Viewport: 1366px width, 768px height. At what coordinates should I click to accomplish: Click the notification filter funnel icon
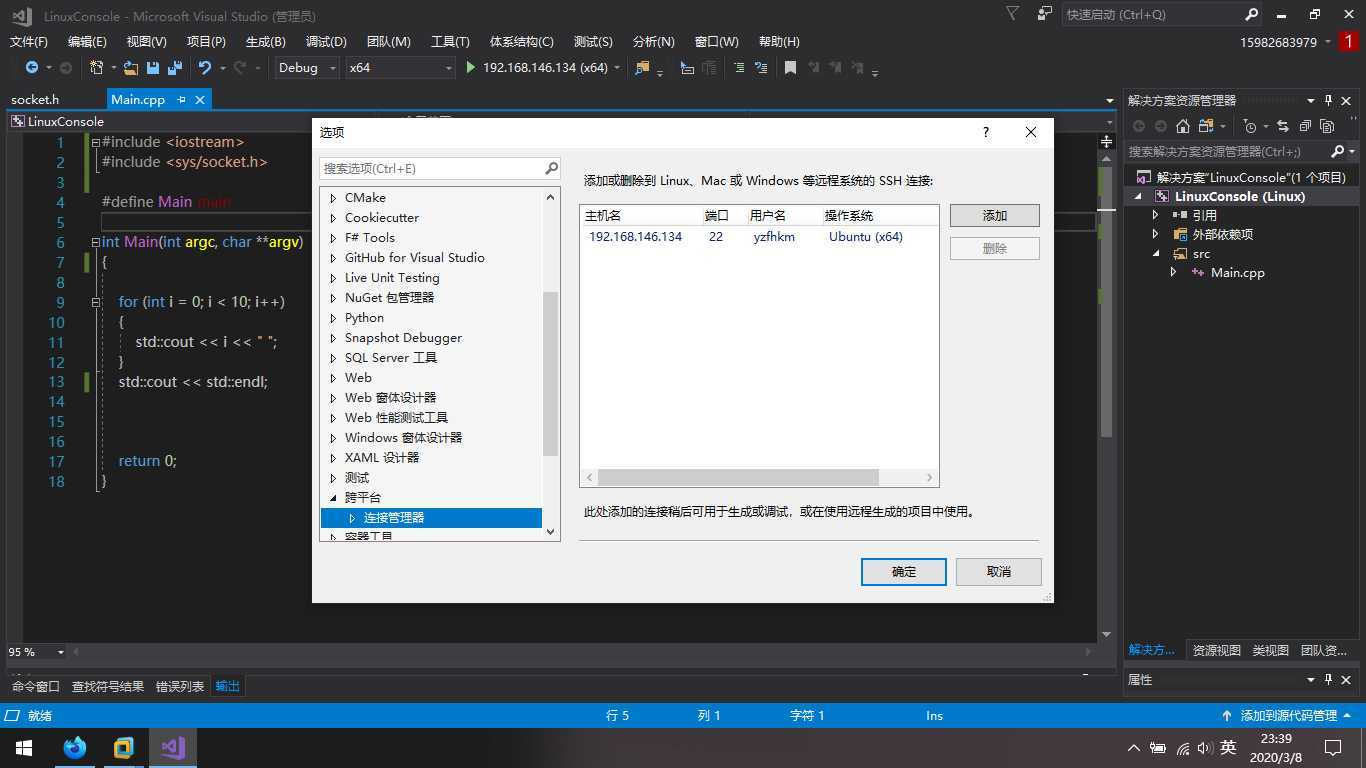point(1013,14)
